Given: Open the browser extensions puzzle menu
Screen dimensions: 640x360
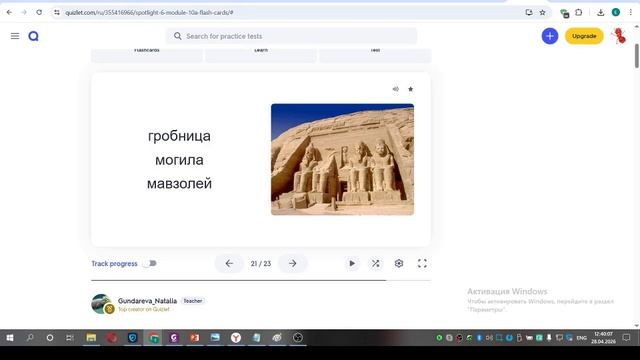Looking at the screenshot, I should 579,12.
